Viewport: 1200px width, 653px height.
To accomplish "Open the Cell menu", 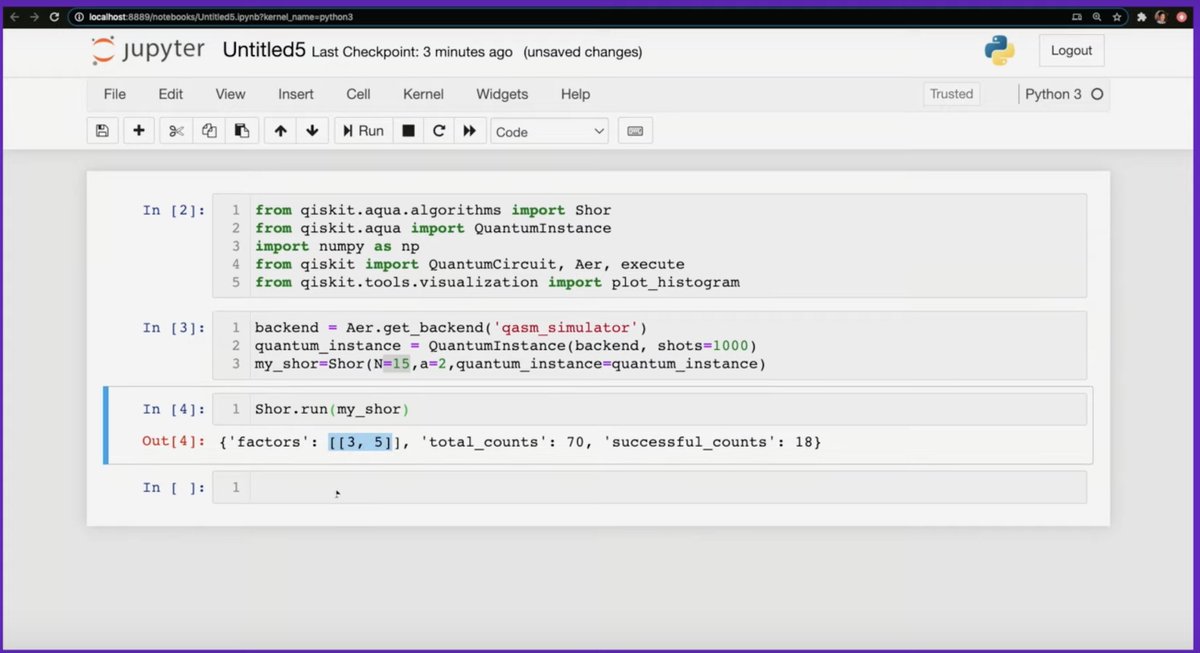I will pos(358,94).
